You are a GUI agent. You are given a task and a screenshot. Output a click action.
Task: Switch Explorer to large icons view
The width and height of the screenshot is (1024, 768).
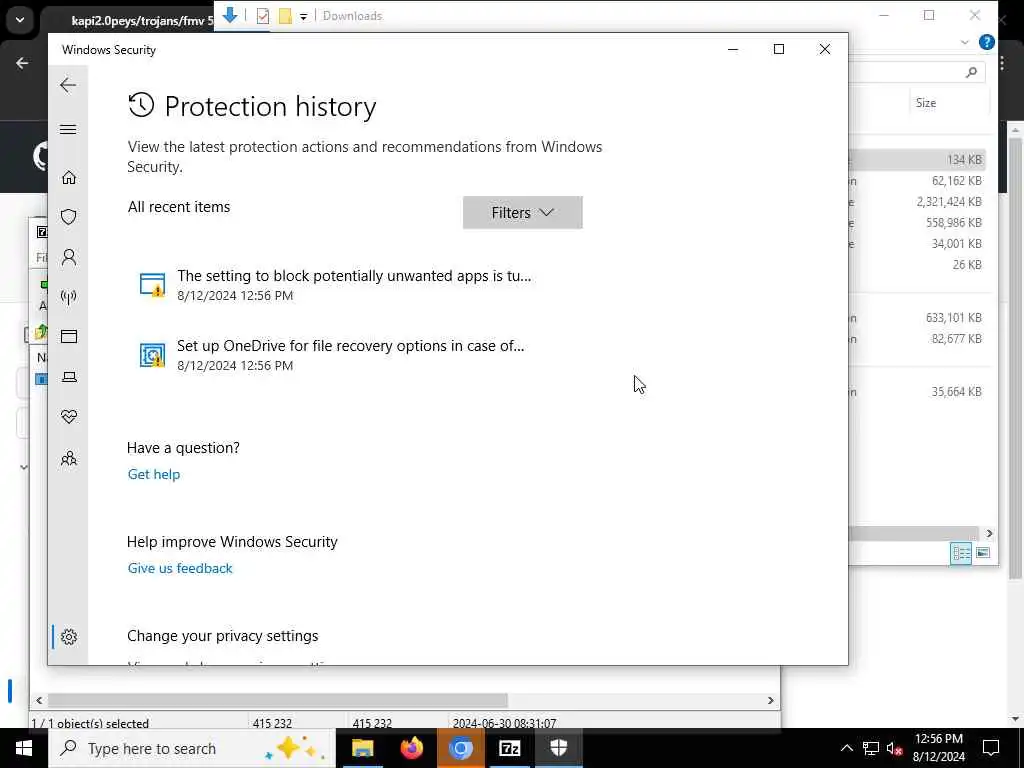(x=982, y=553)
